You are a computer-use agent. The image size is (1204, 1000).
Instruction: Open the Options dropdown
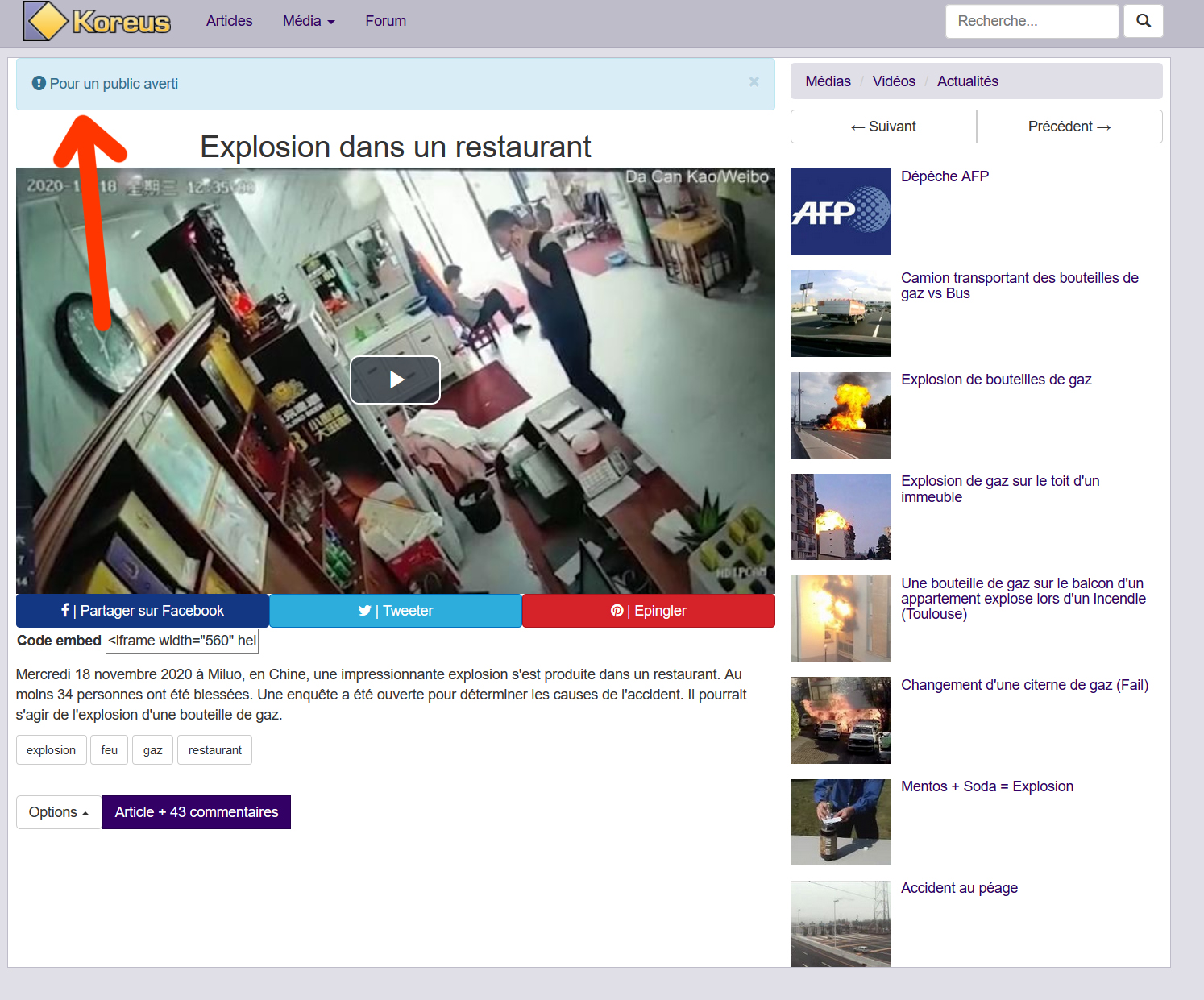pyautogui.click(x=59, y=812)
